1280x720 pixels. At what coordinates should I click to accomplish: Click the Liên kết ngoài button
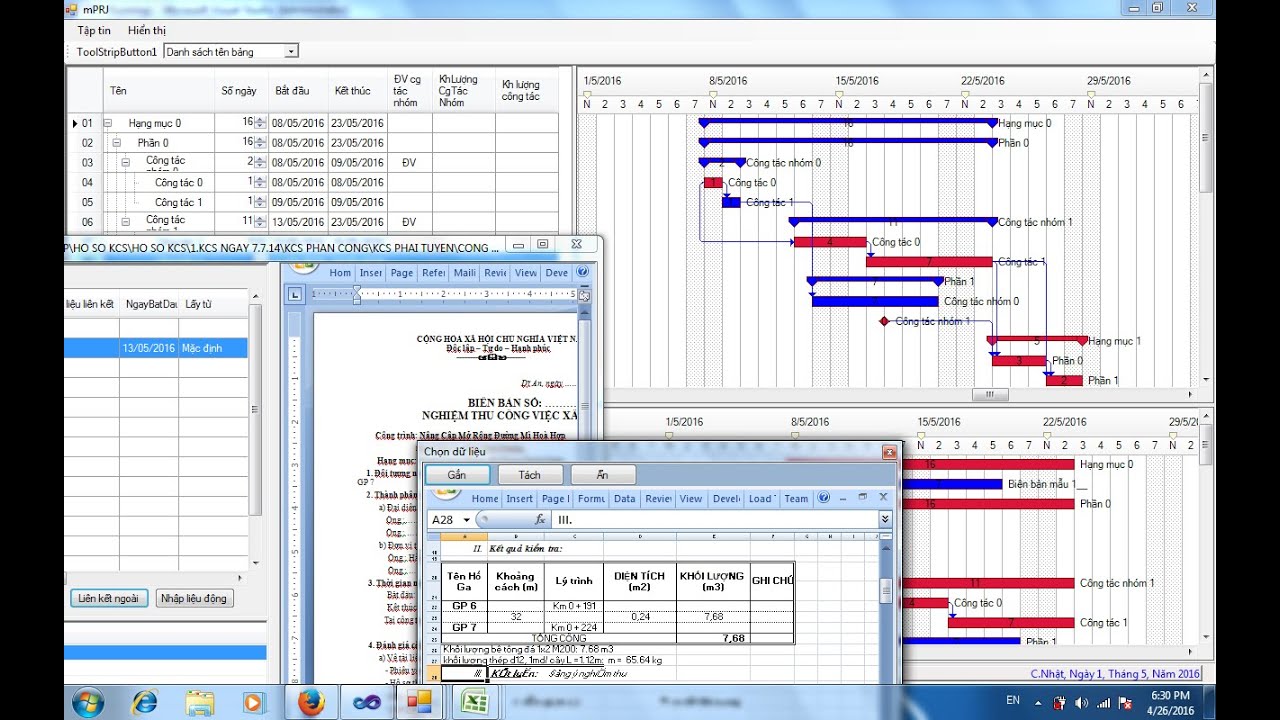click(x=109, y=598)
